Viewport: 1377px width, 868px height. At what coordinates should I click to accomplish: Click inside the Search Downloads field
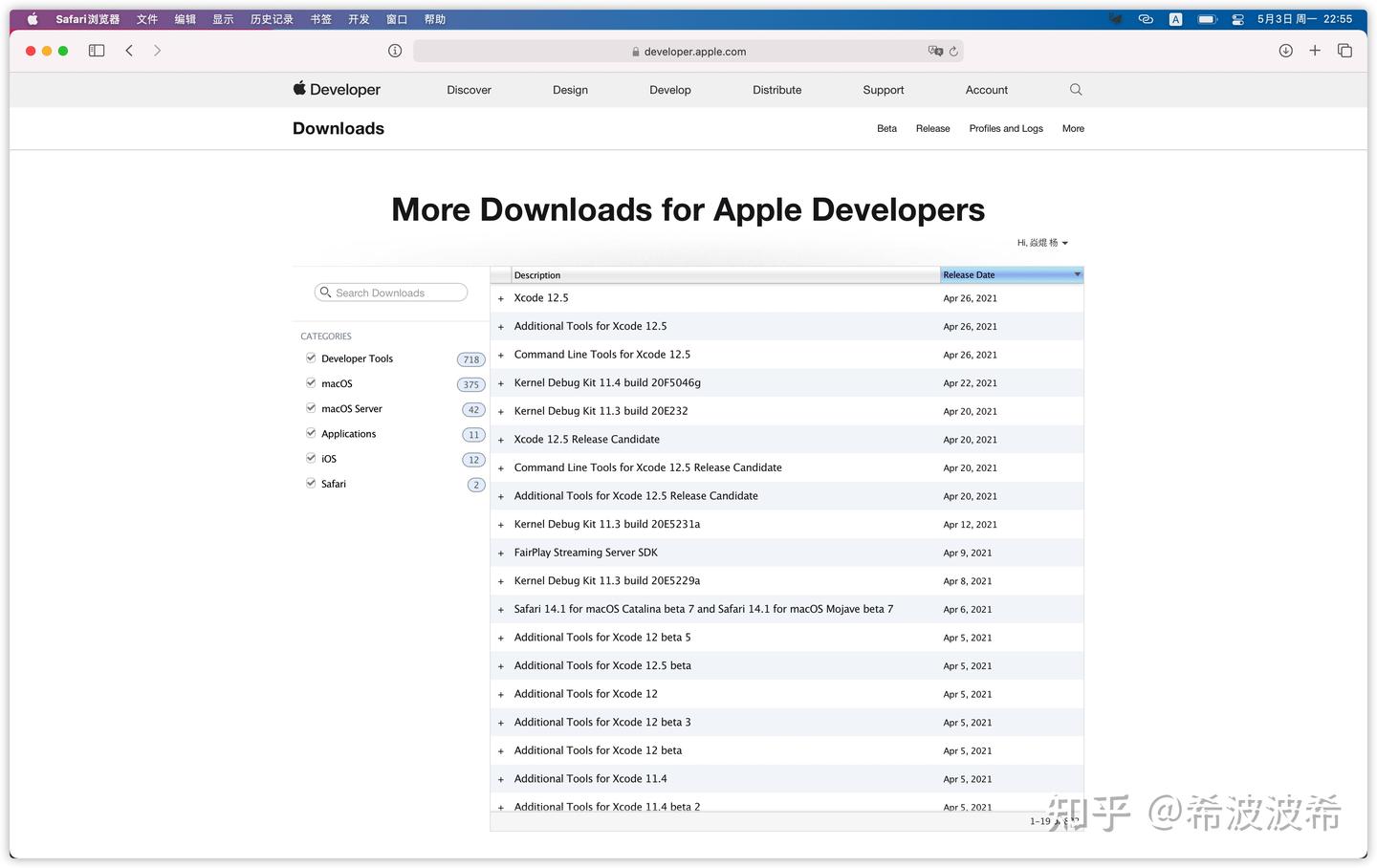pyautogui.click(x=392, y=293)
